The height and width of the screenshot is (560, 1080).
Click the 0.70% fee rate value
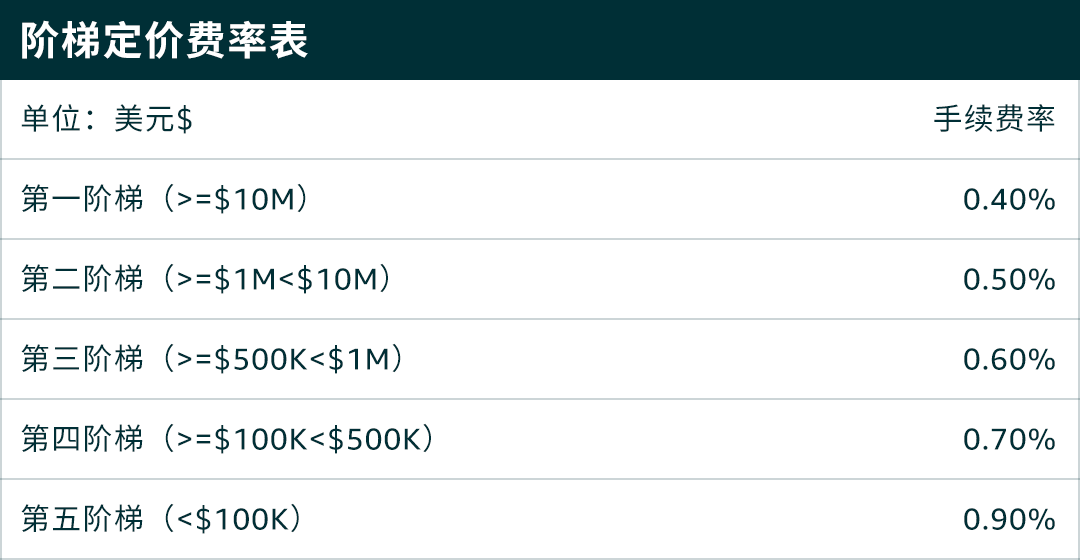pos(1009,439)
